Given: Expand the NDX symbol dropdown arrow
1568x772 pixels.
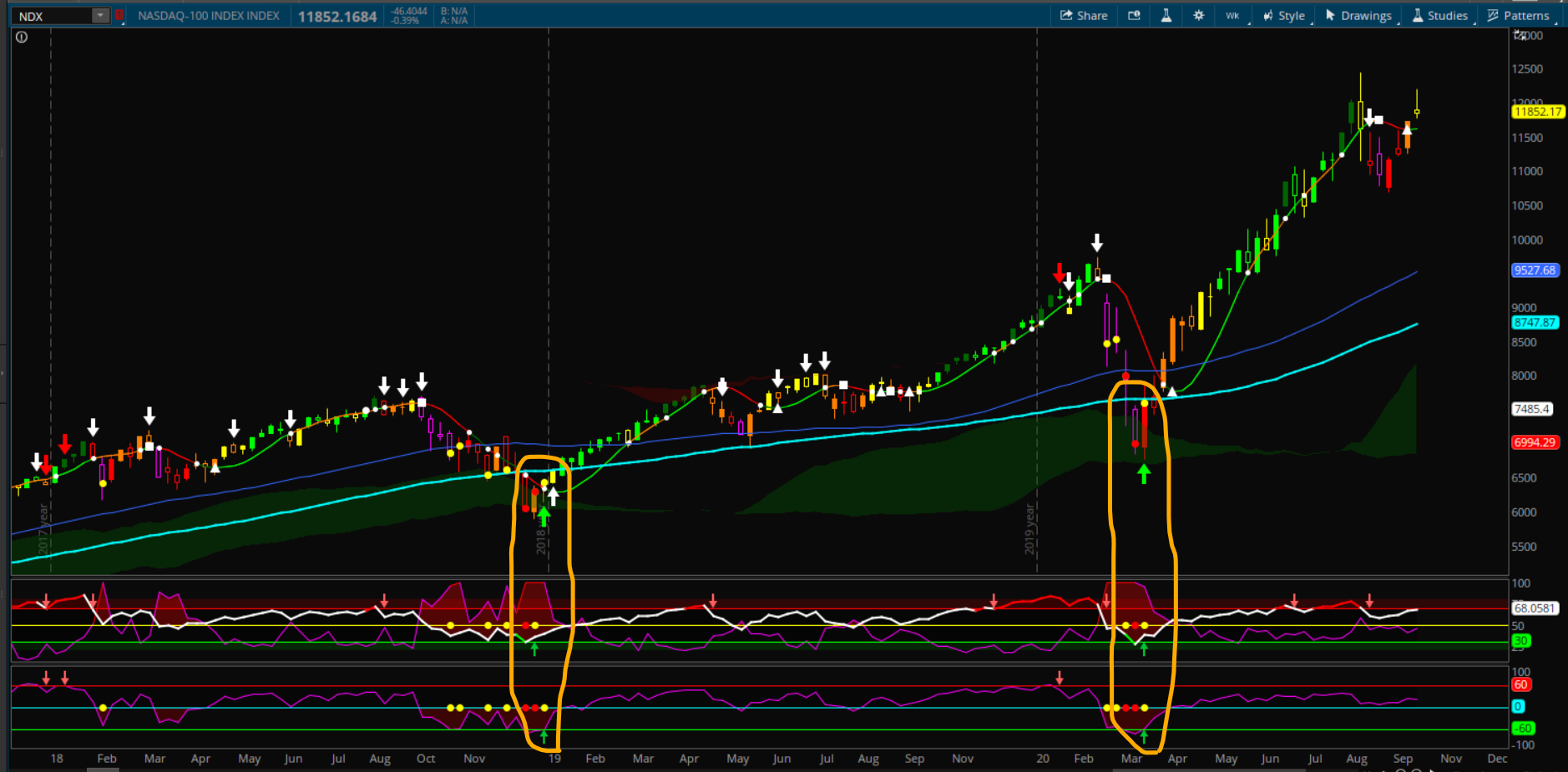Looking at the screenshot, I should coord(100,16).
